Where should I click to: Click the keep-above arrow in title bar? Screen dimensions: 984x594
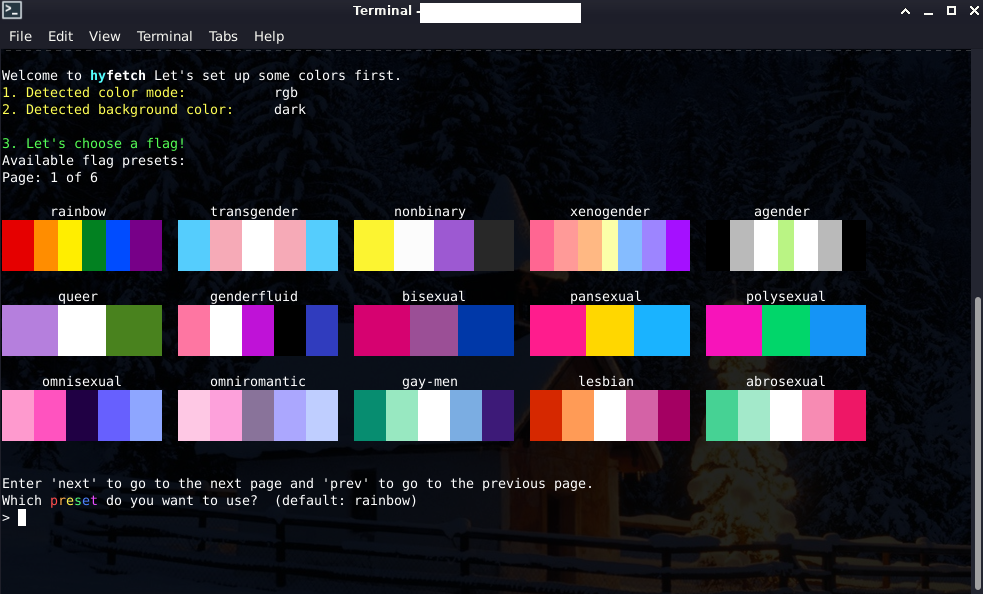(x=905, y=11)
